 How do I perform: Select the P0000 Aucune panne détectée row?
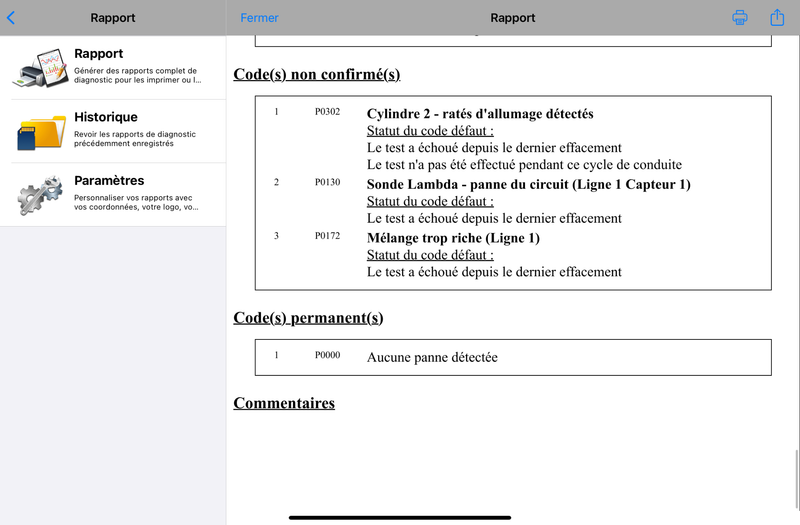tap(513, 357)
